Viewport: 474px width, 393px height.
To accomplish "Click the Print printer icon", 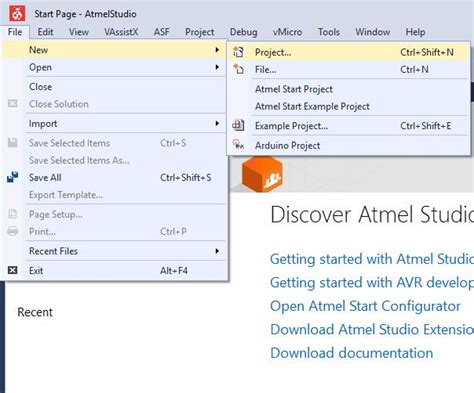I will [x=13, y=231].
